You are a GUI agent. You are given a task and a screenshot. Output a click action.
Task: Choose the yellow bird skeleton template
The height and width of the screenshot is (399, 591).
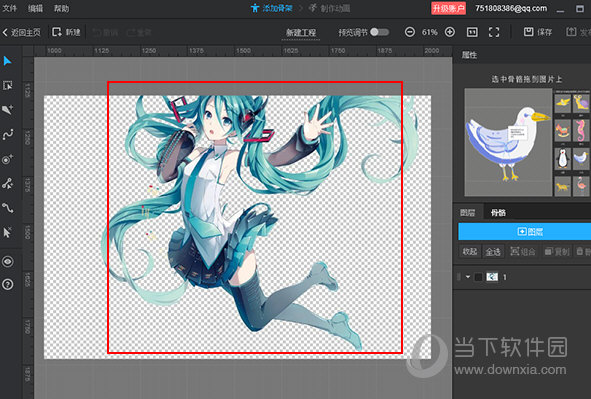point(562,104)
